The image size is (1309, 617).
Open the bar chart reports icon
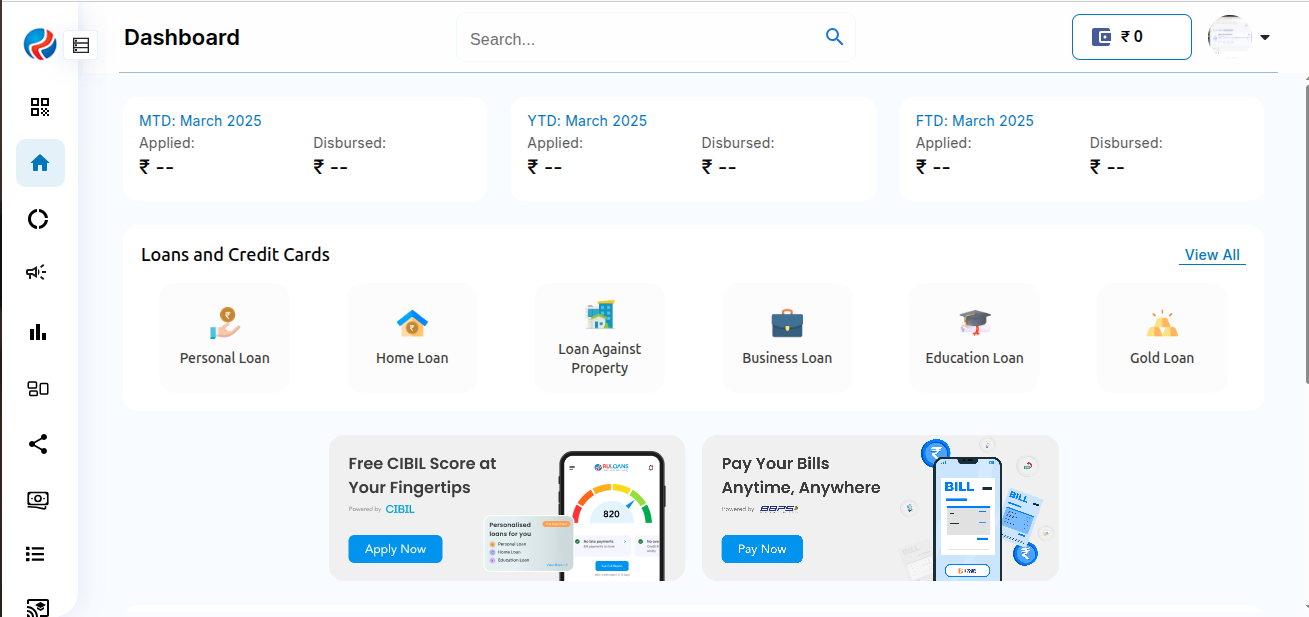click(38, 332)
